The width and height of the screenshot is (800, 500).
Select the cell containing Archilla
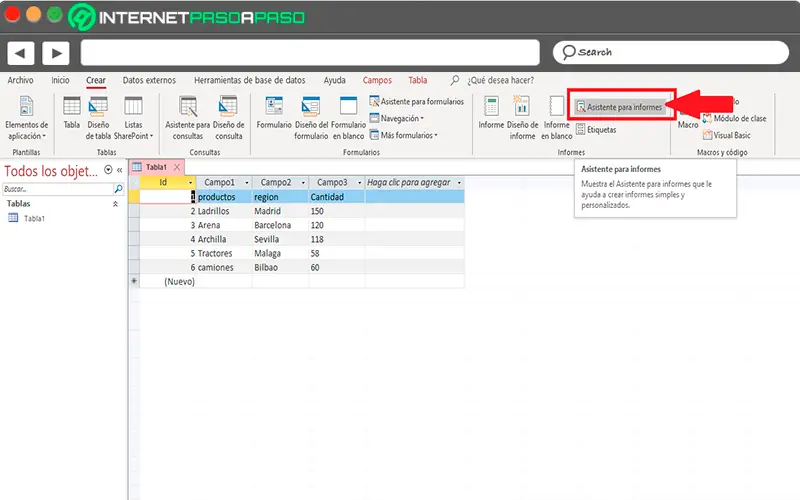224,239
